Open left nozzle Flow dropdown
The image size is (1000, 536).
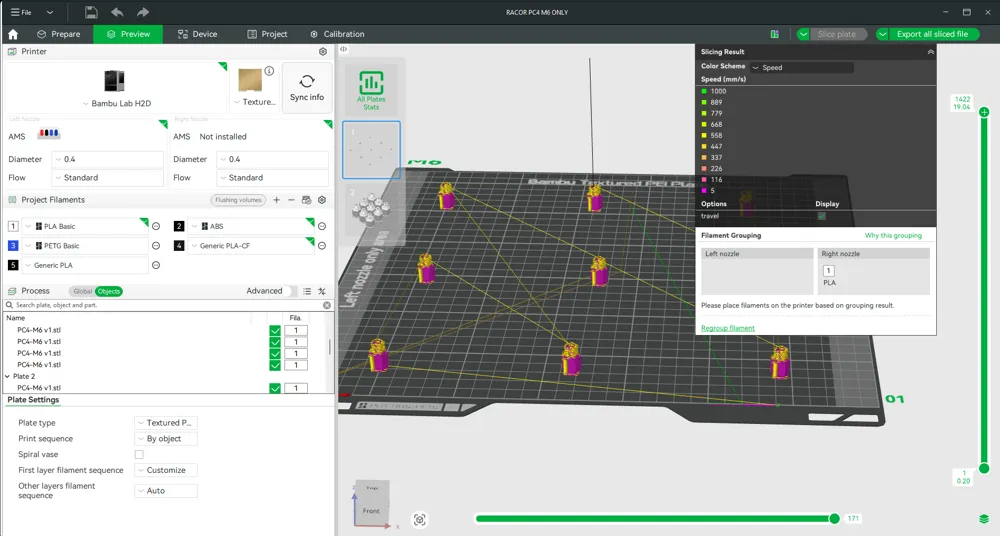pyautogui.click(x=108, y=177)
